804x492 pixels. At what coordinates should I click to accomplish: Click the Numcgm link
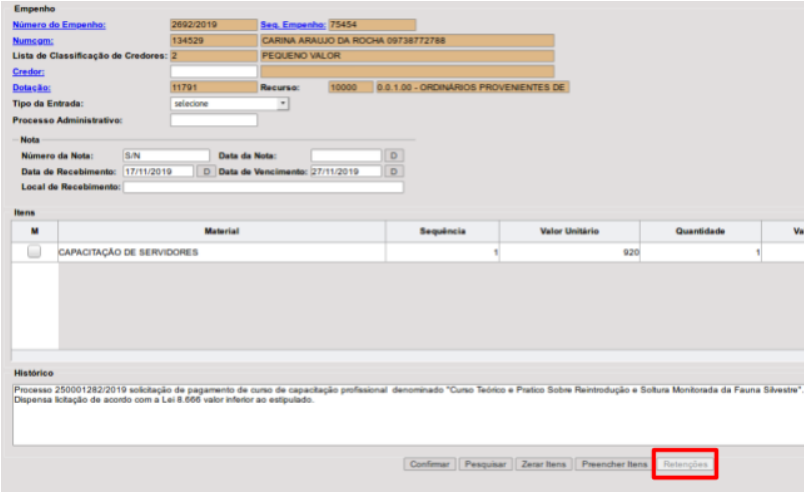click(x=32, y=40)
